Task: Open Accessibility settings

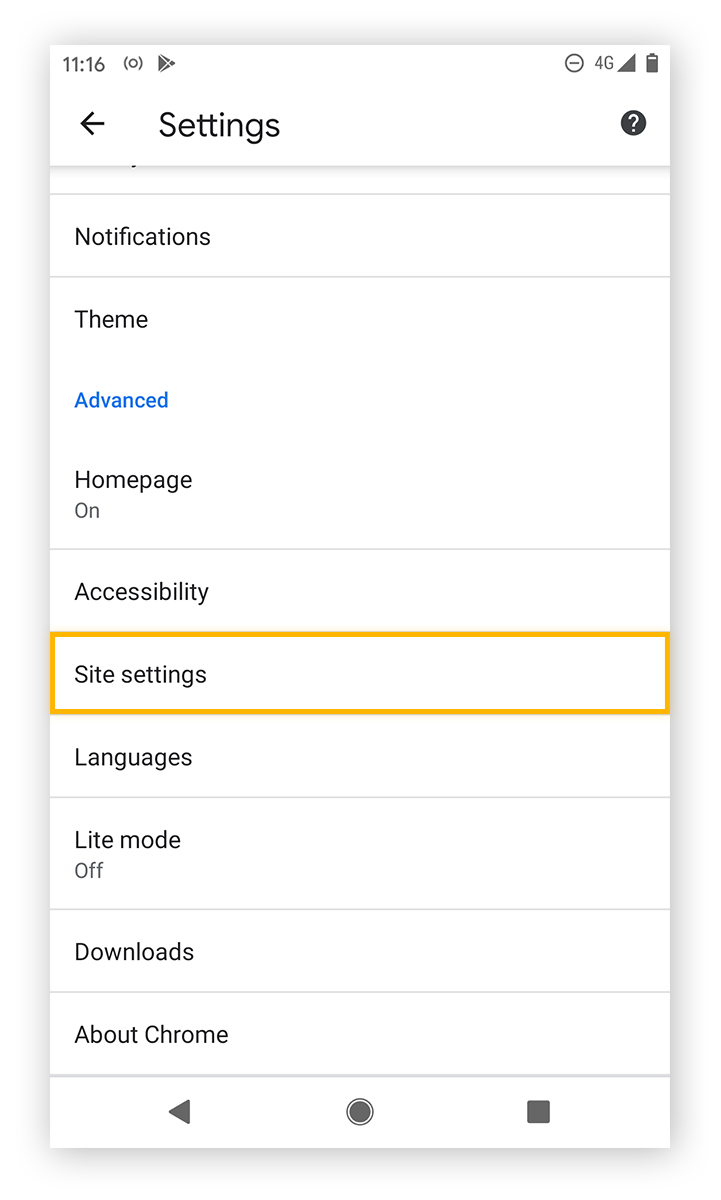Action: coord(360,591)
